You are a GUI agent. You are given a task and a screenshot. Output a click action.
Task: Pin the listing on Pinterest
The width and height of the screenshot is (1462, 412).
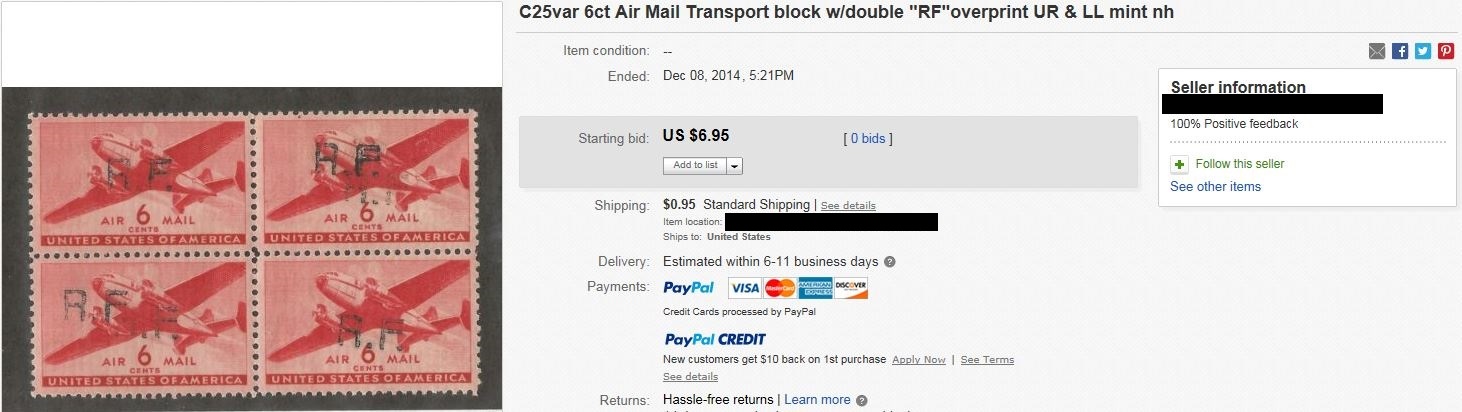(x=1446, y=51)
